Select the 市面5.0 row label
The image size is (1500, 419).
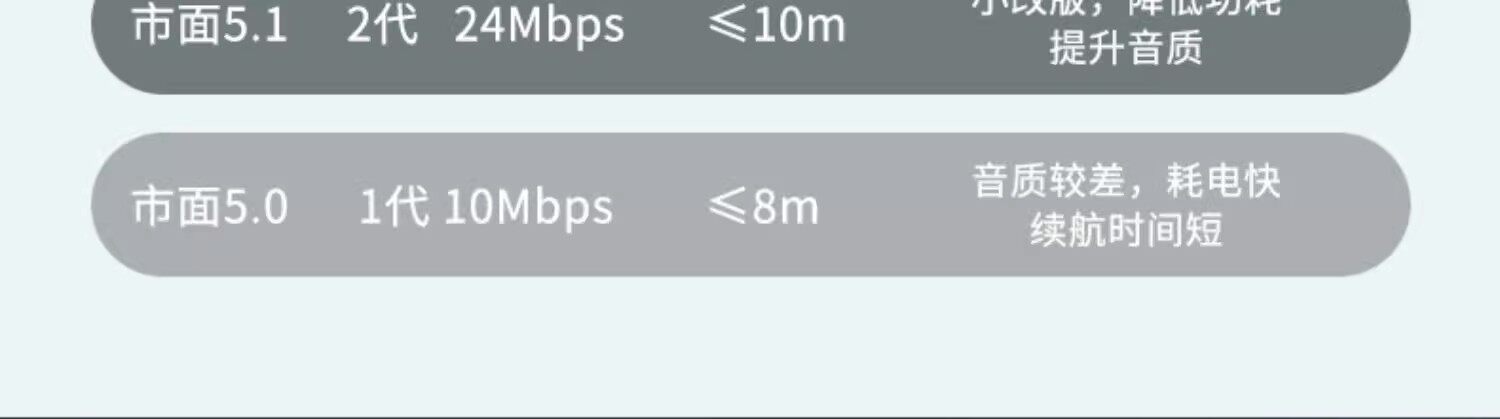click(210, 207)
